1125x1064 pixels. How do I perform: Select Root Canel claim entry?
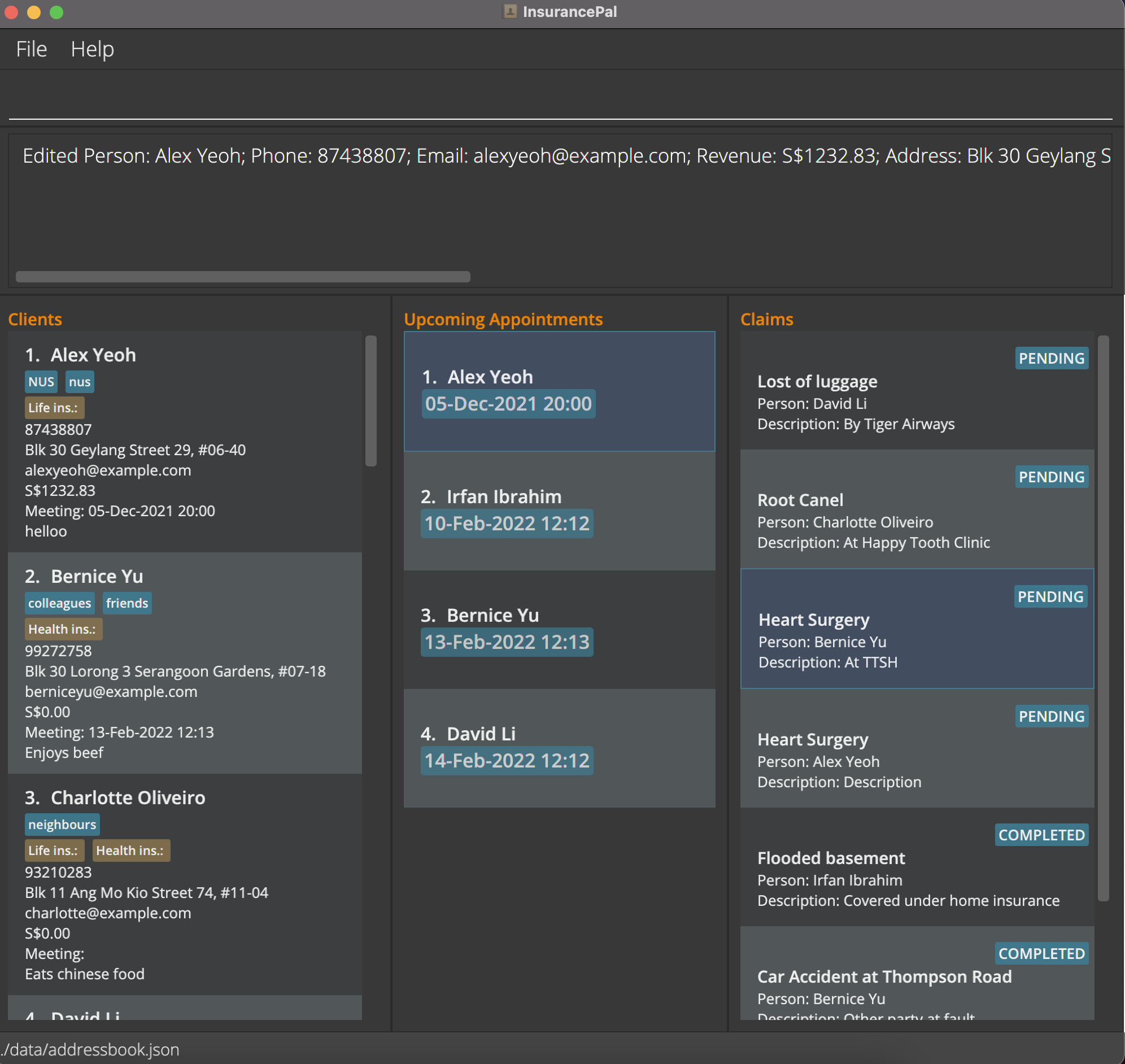tap(917, 511)
